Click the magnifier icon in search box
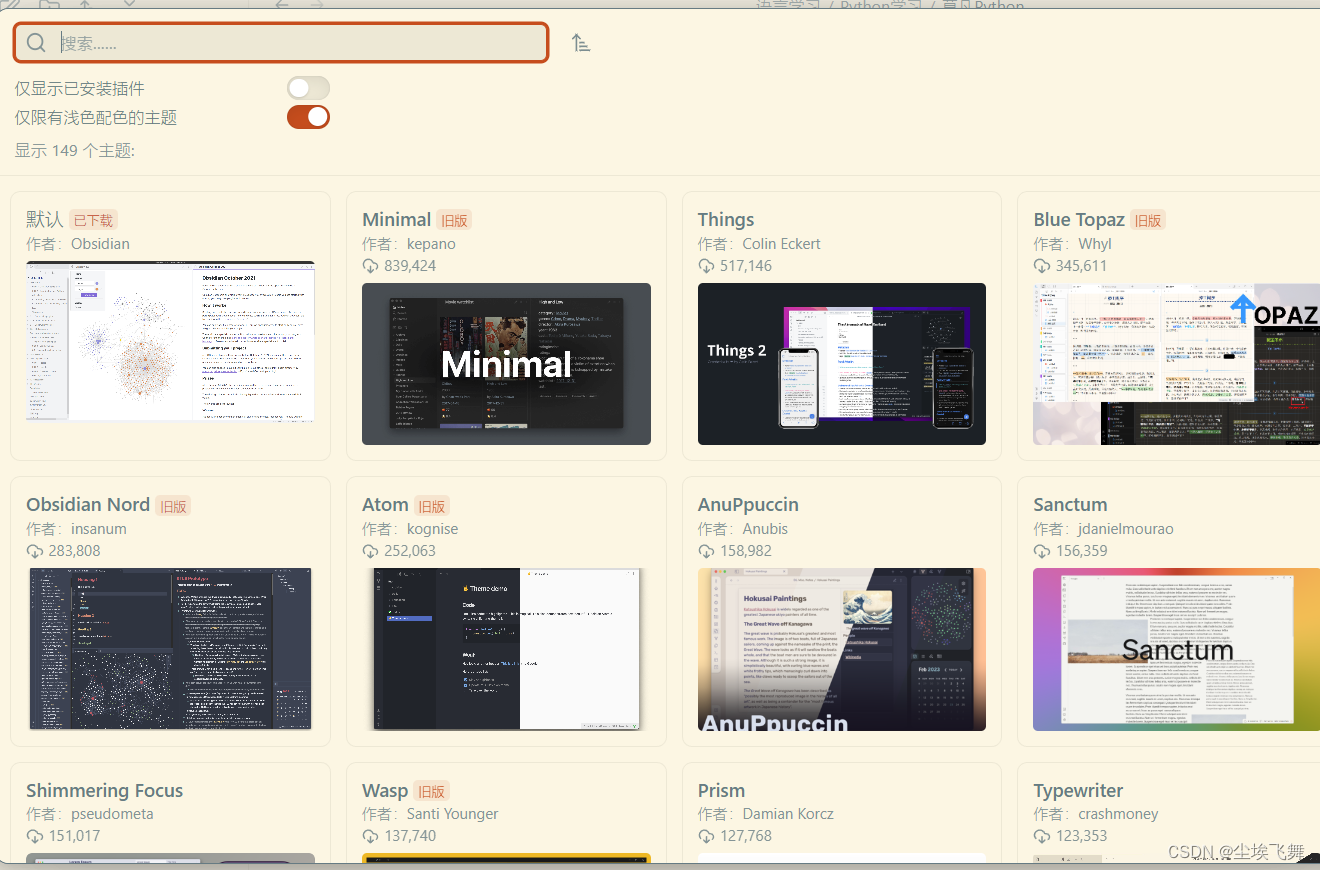 (37, 42)
